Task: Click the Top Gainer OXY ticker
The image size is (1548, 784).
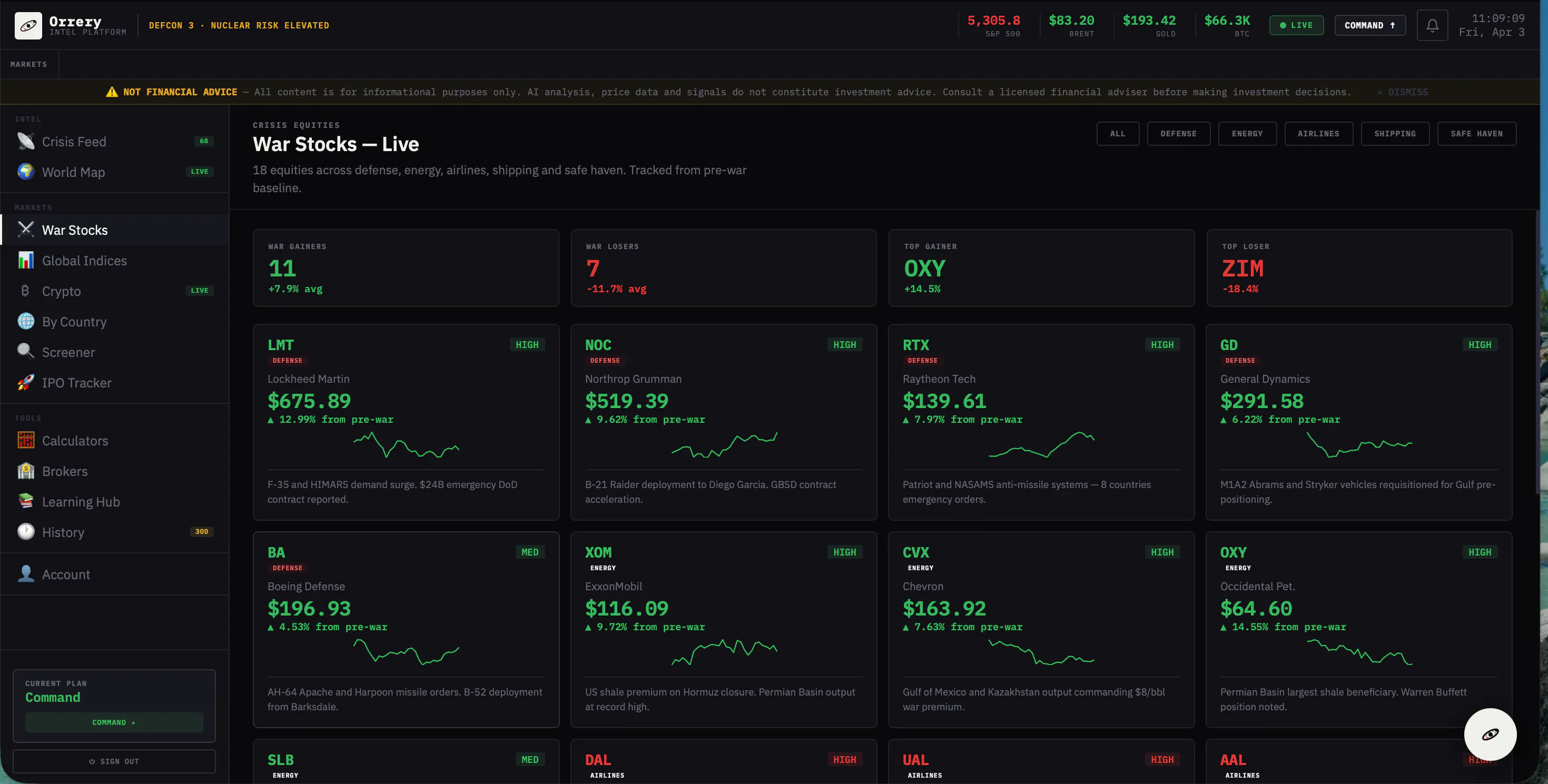Action: [924, 269]
